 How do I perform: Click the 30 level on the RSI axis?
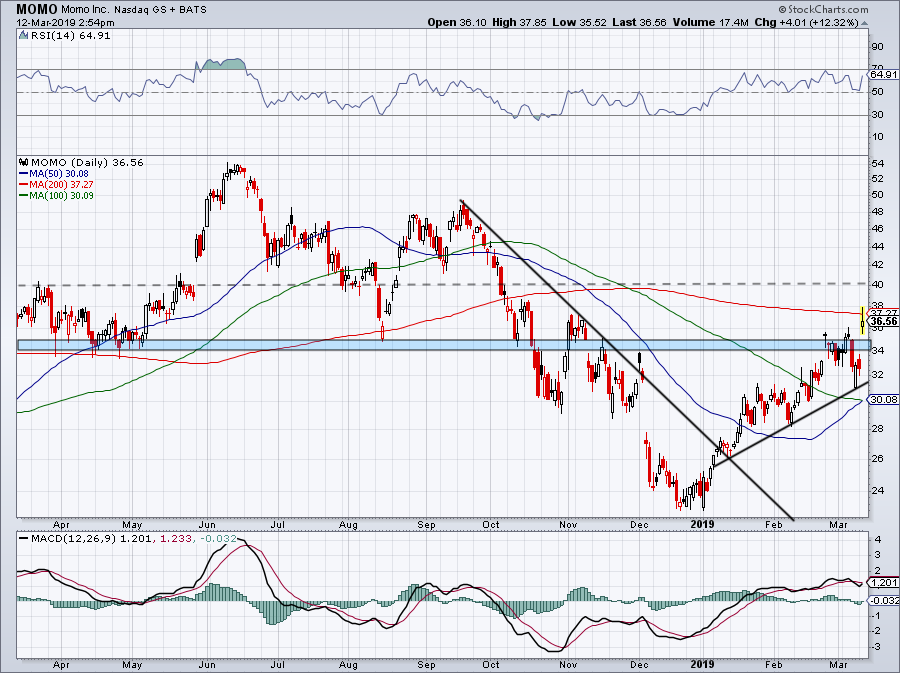tap(878, 115)
